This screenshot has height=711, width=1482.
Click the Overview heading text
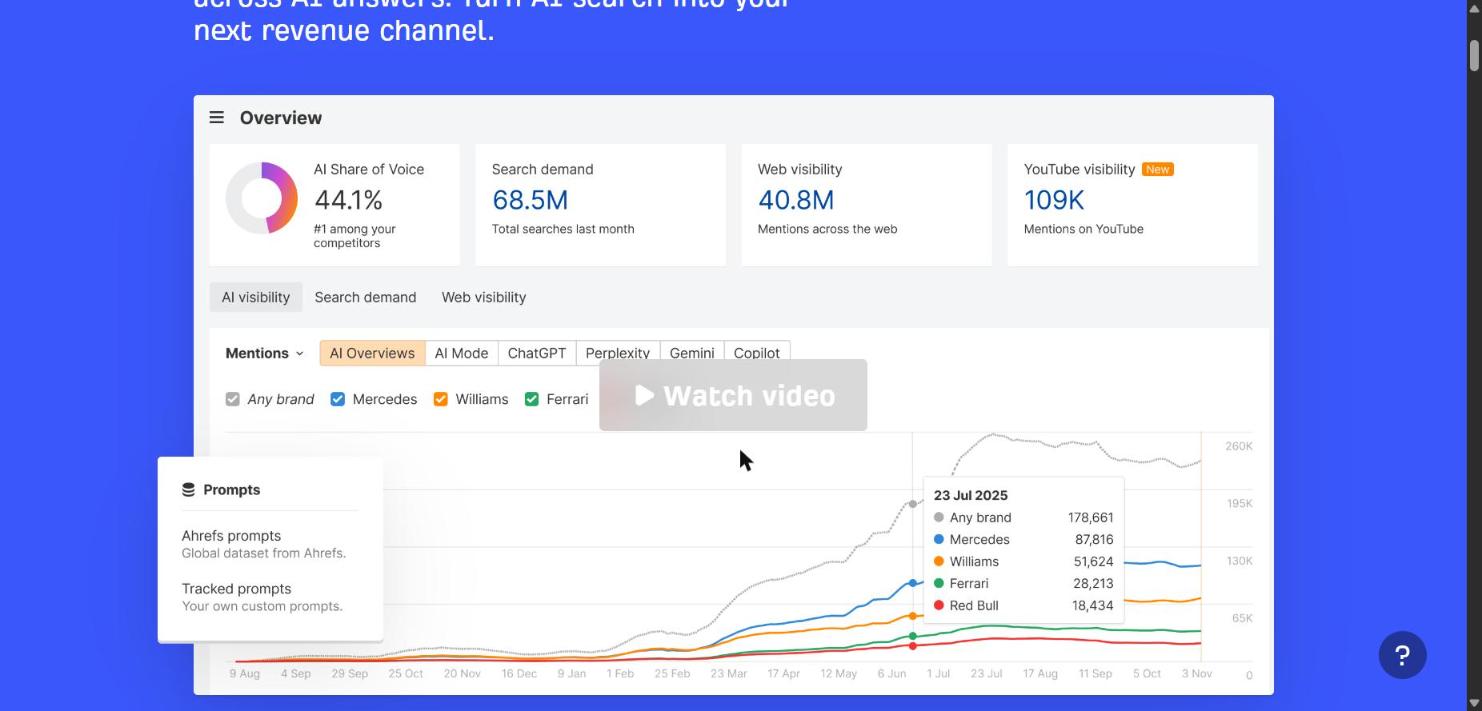tap(281, 118)
